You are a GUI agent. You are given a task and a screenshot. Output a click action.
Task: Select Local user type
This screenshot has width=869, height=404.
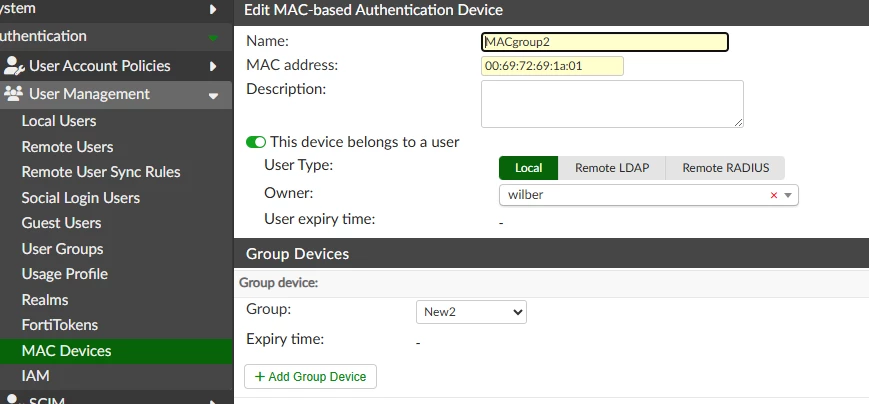point(528,168)
